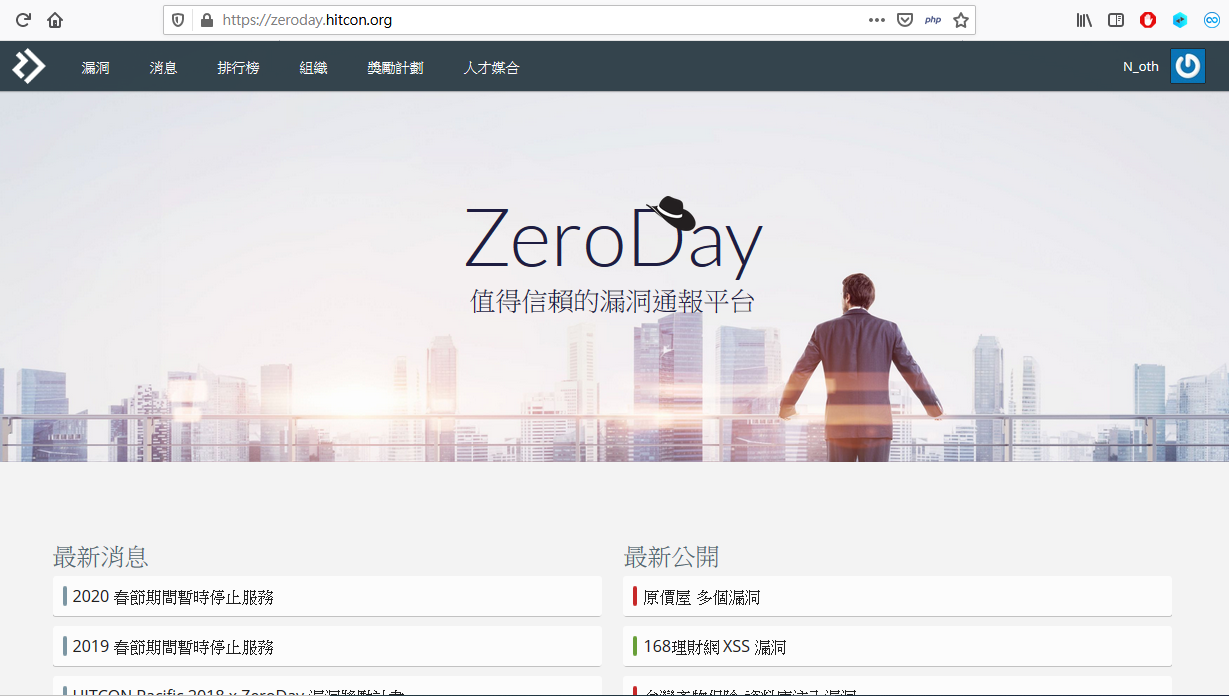Select the 最新消息 section heading

pyautogui.click(x=101, y=557)
